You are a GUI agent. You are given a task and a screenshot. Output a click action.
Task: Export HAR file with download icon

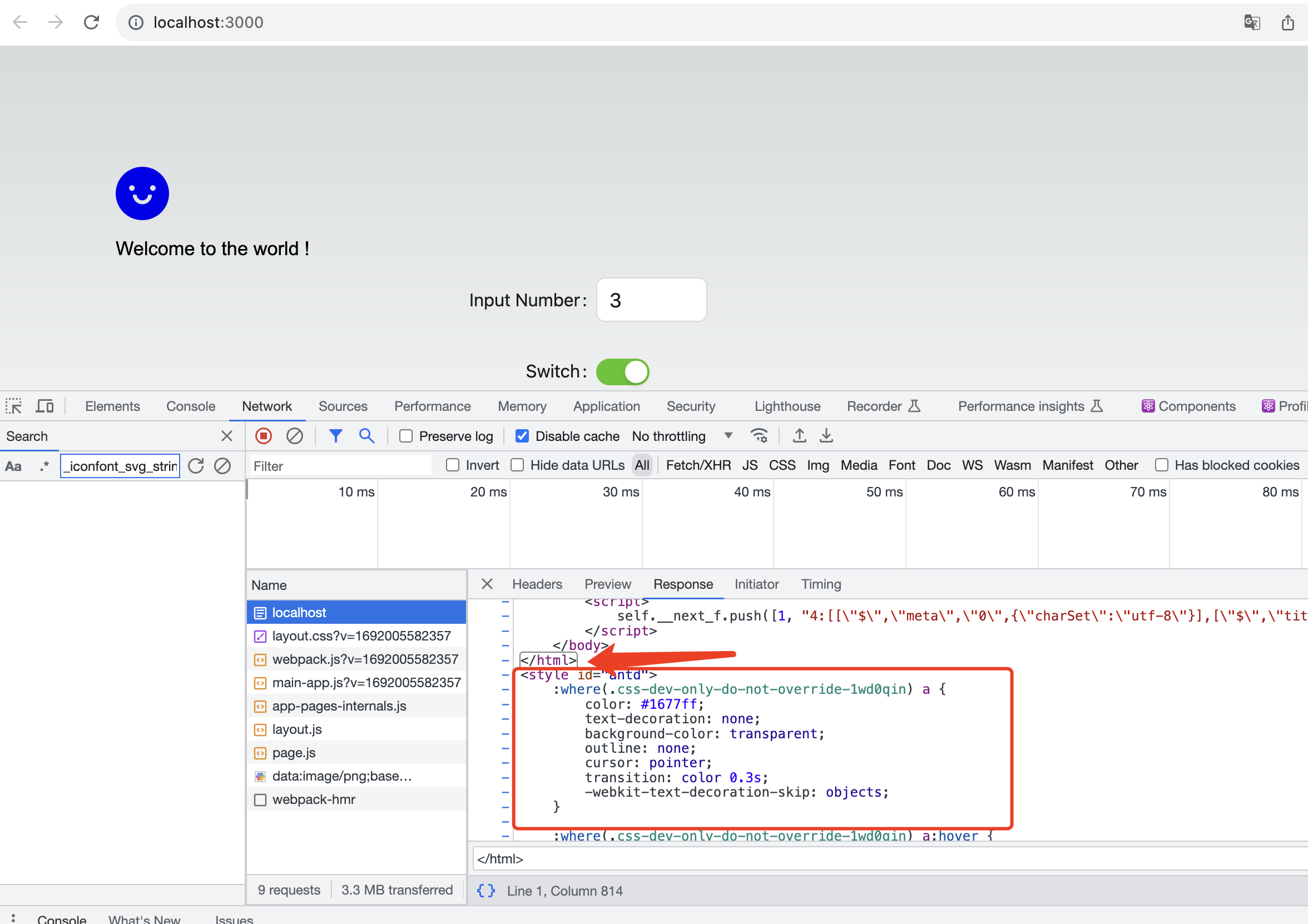826,435
